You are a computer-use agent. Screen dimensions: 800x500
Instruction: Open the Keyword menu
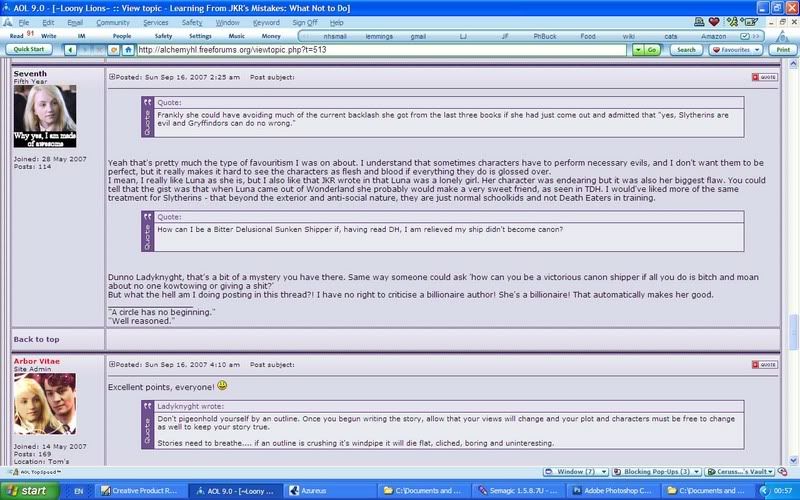point(266,22)
